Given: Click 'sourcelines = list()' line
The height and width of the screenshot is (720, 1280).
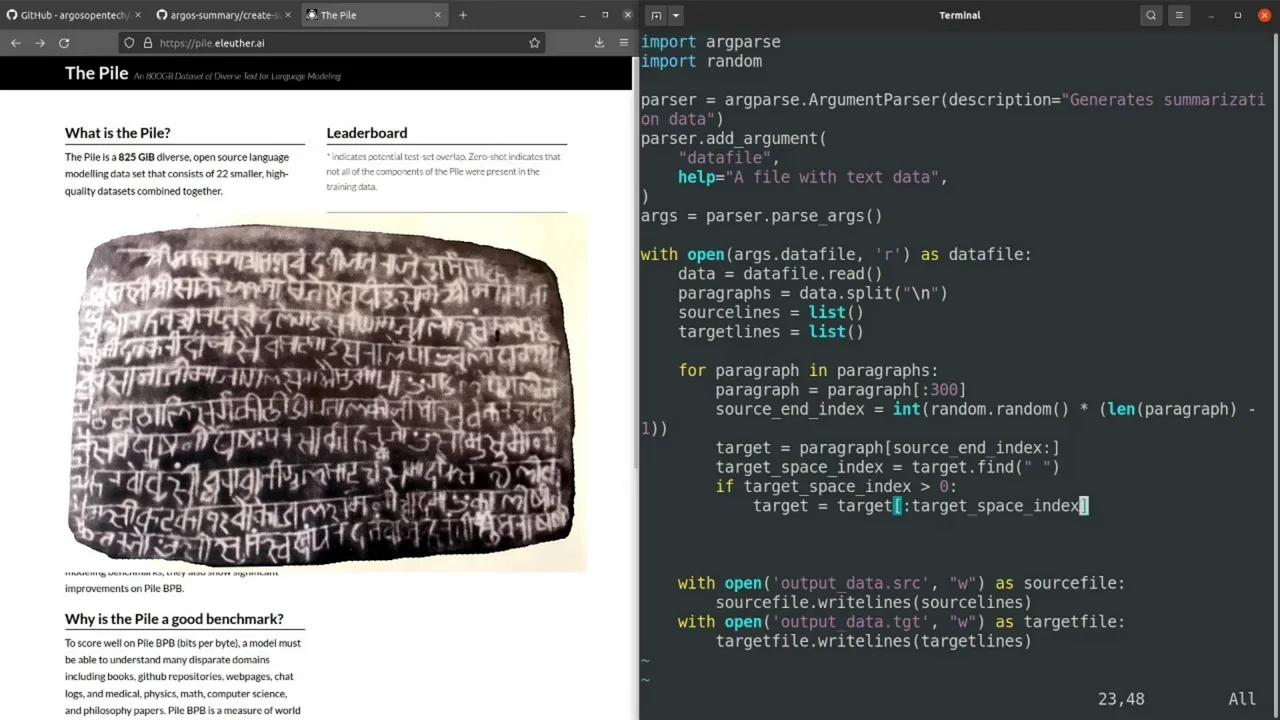Looking at the screenshot, I should pos(771,312).
